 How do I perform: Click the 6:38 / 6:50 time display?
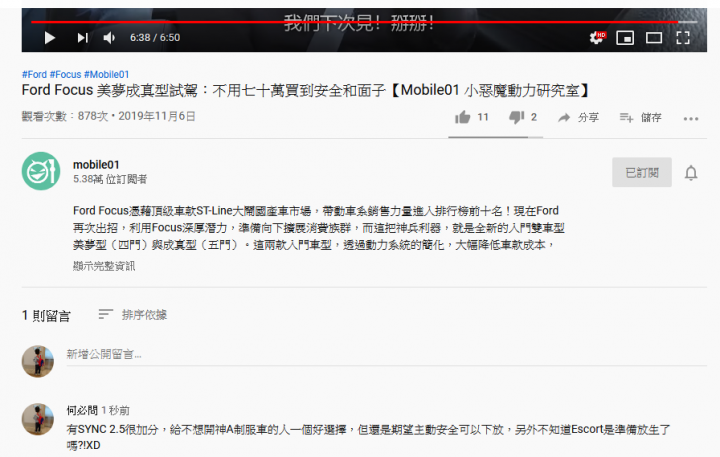[155, 38]
